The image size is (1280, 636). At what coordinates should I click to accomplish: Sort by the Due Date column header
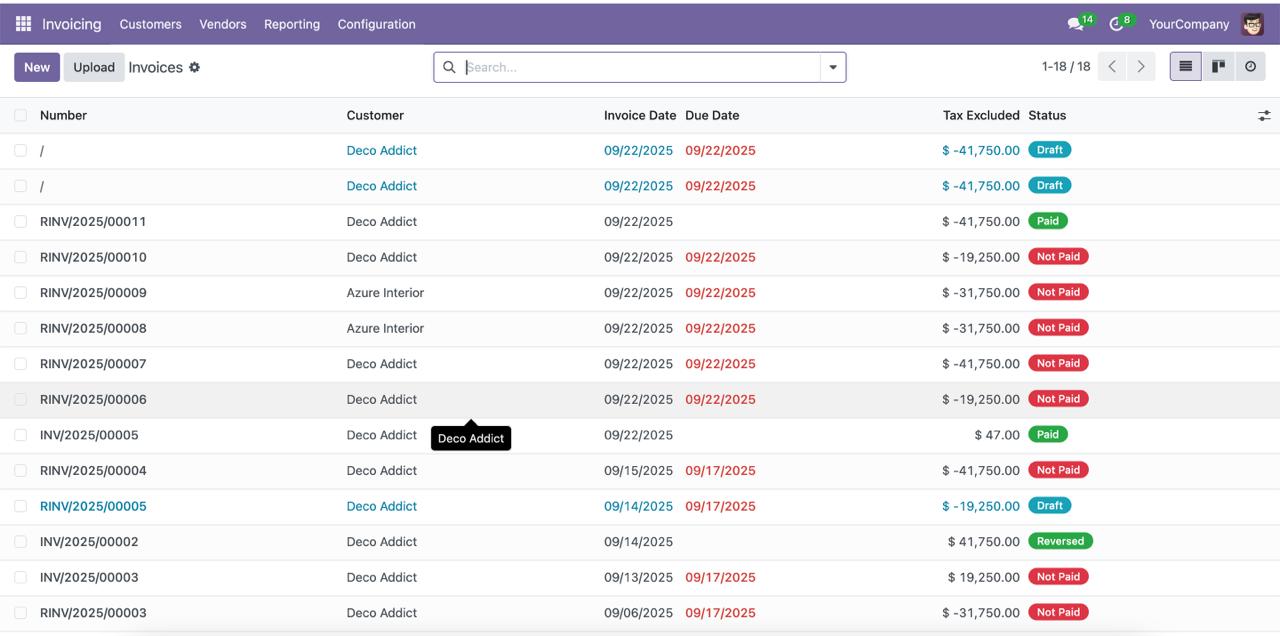[712, 115]
